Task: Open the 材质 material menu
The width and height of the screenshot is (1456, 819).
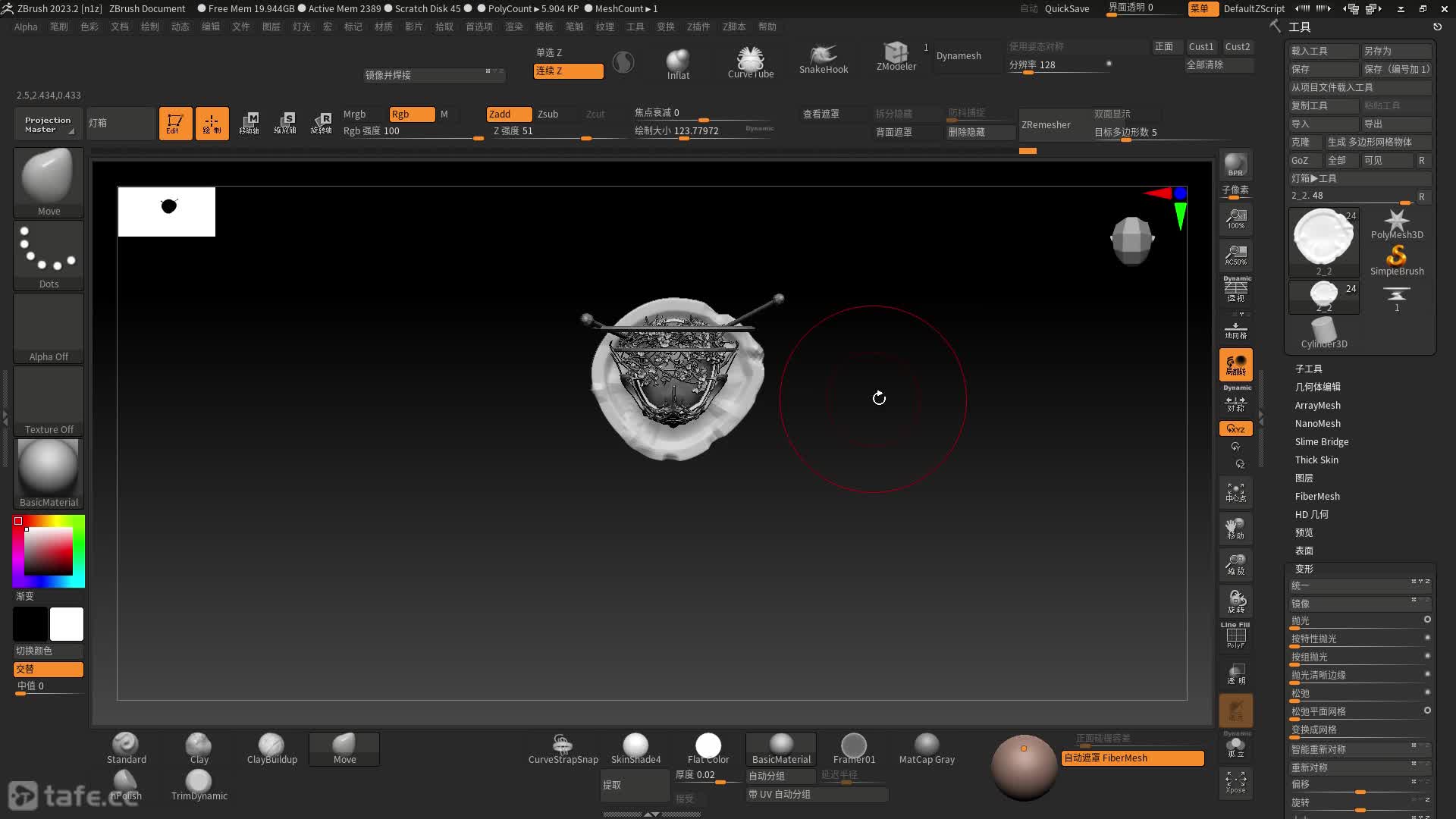Action: (383, 27)
